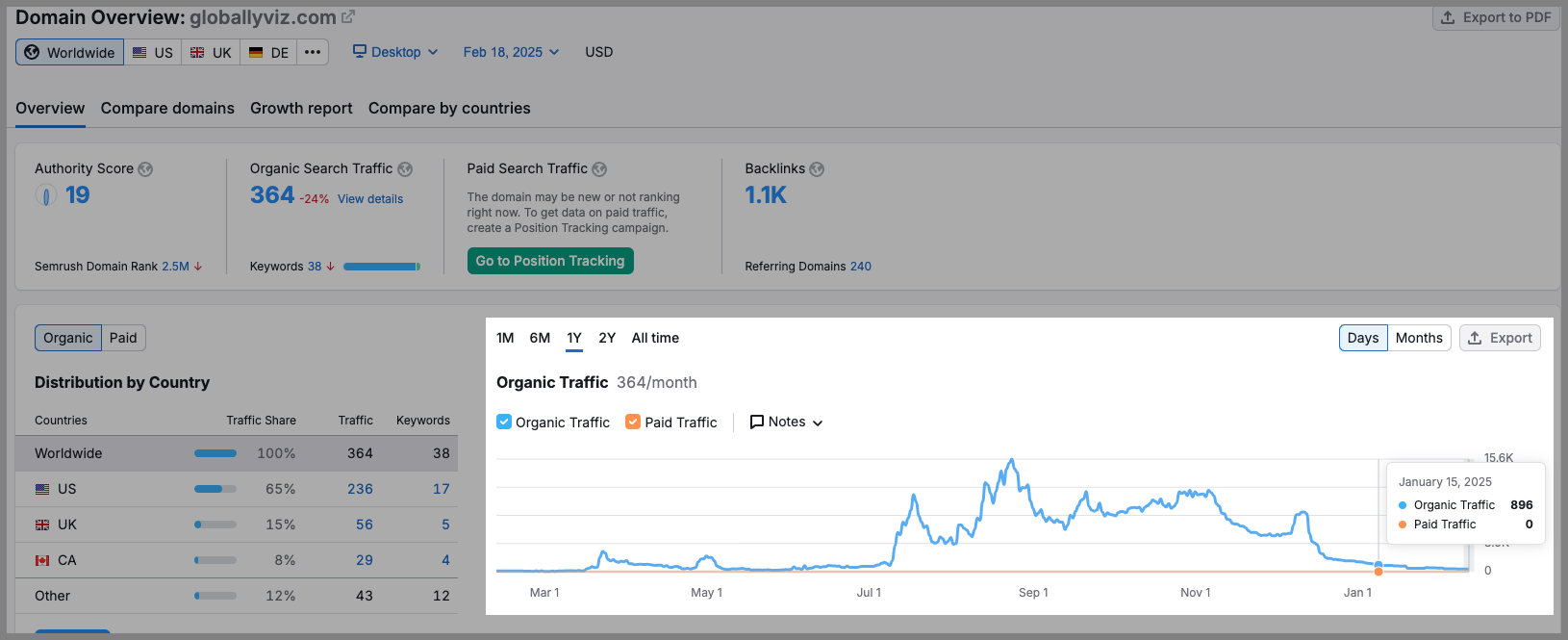Viewport: 1568px width, 640px height.
Task: Click US keywords value 17
Action: point(442,489)
